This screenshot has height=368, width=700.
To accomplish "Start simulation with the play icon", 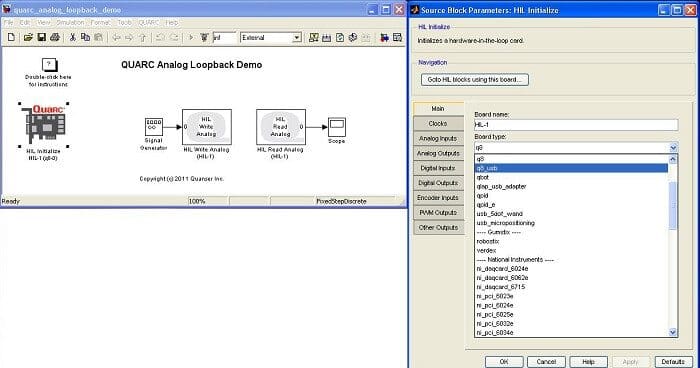I will [x=191, y=38].
